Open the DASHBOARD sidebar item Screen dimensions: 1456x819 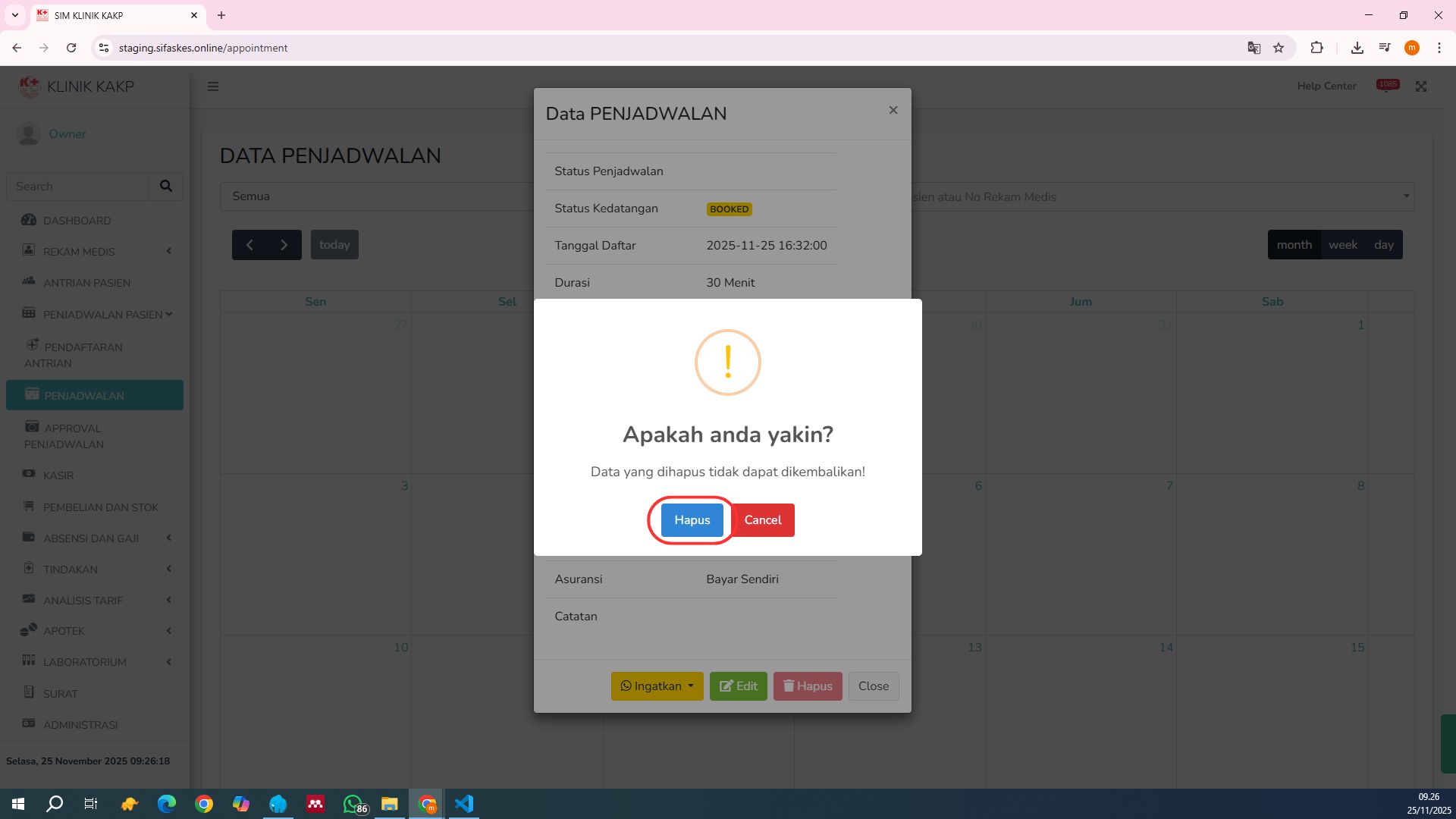point(77,221)
